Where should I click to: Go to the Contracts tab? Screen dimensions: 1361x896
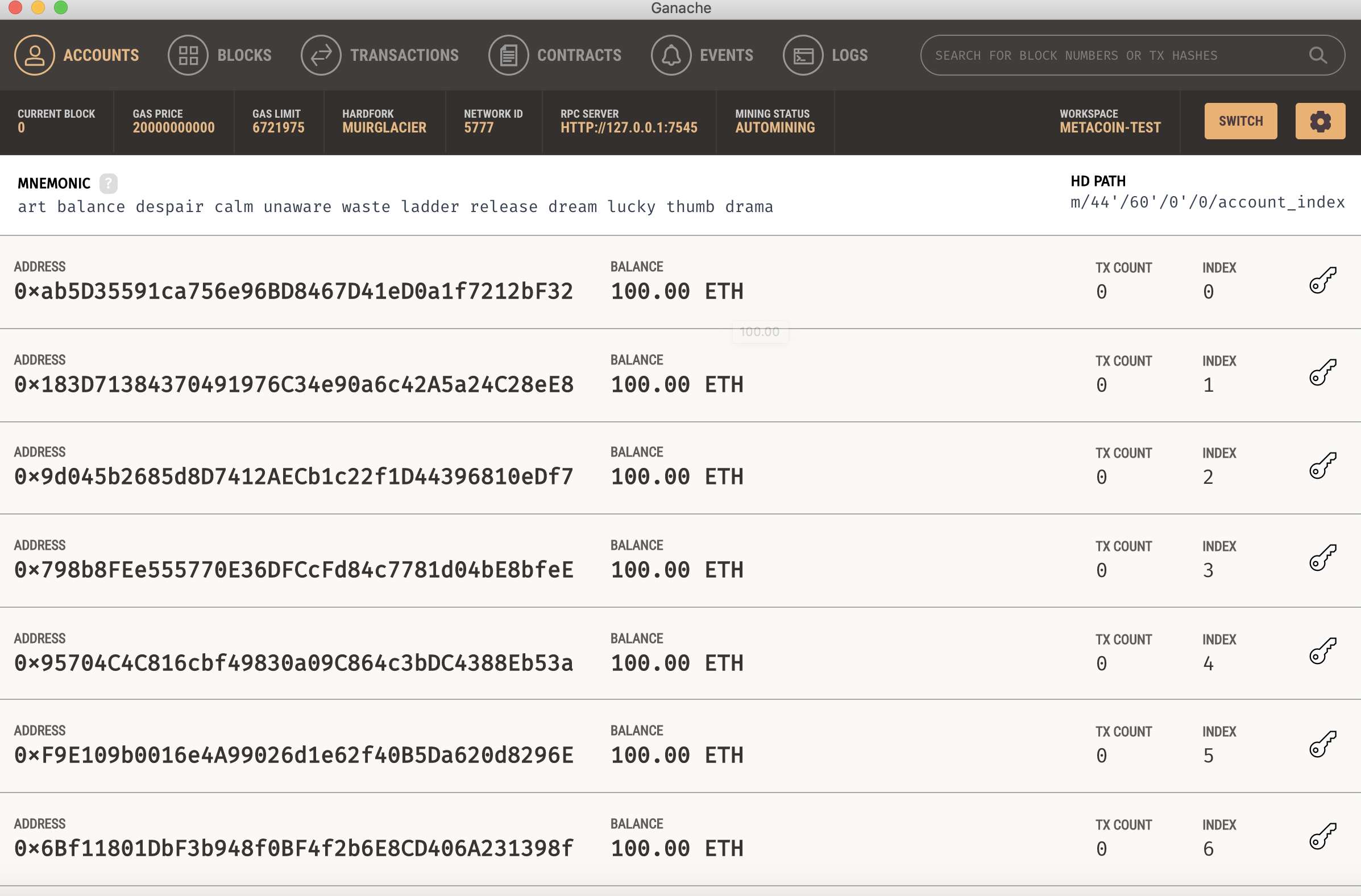coord(555,55)
